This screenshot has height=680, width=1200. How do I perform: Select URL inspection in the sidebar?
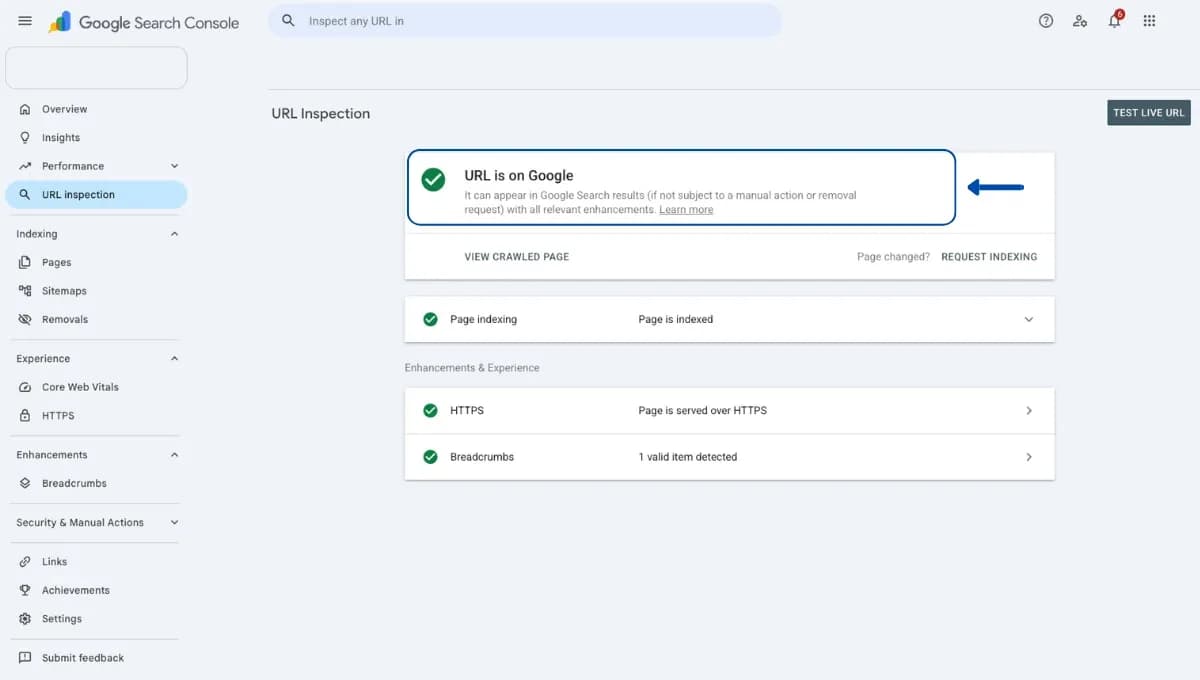click(x=96, y=195)
